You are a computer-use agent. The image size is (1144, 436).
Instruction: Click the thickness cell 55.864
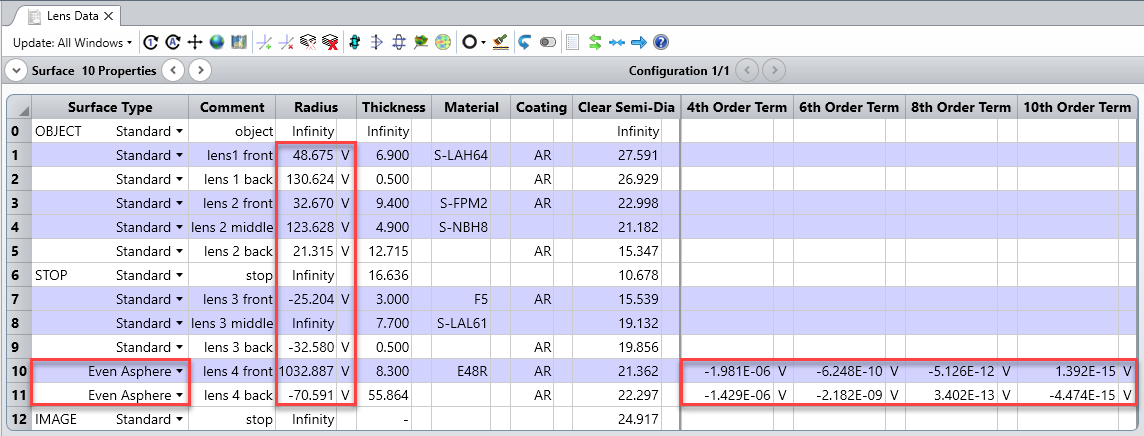click(x=384, y=396)
